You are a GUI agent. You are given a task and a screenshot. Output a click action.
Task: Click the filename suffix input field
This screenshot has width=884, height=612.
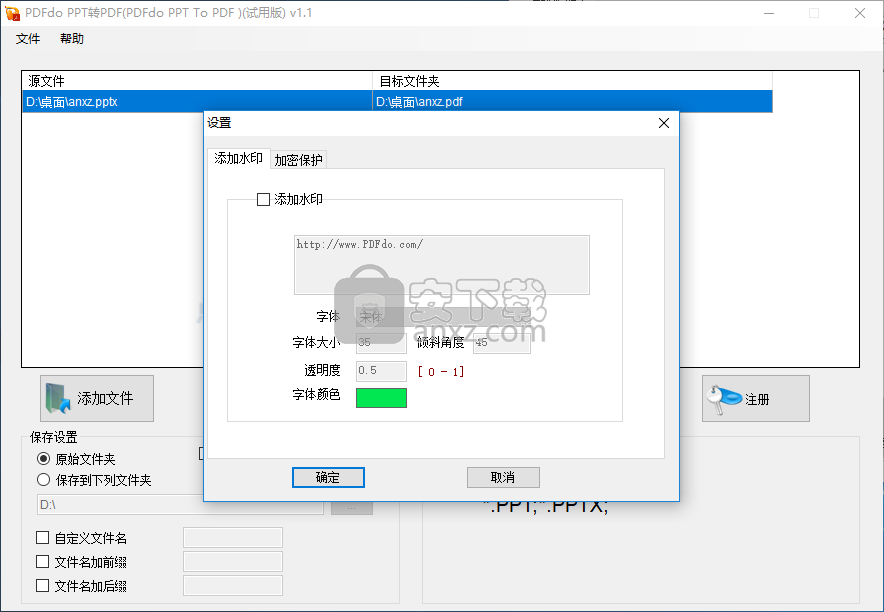[233, 586]
